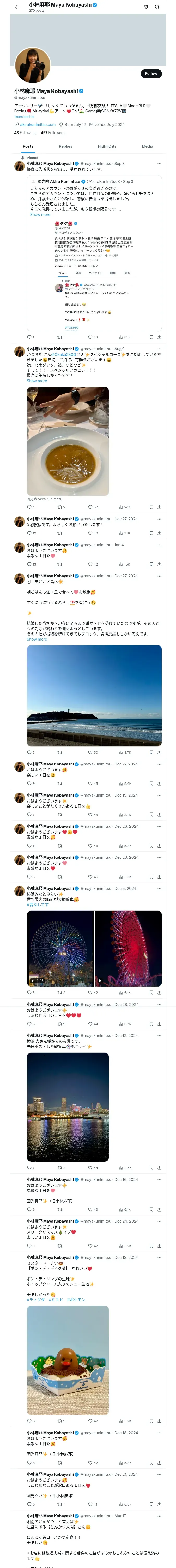The height and width of the screenshot is (1568, 176).
Task: Open akirakunimitsu.com profile link
Action: click(x=38, y=124)
